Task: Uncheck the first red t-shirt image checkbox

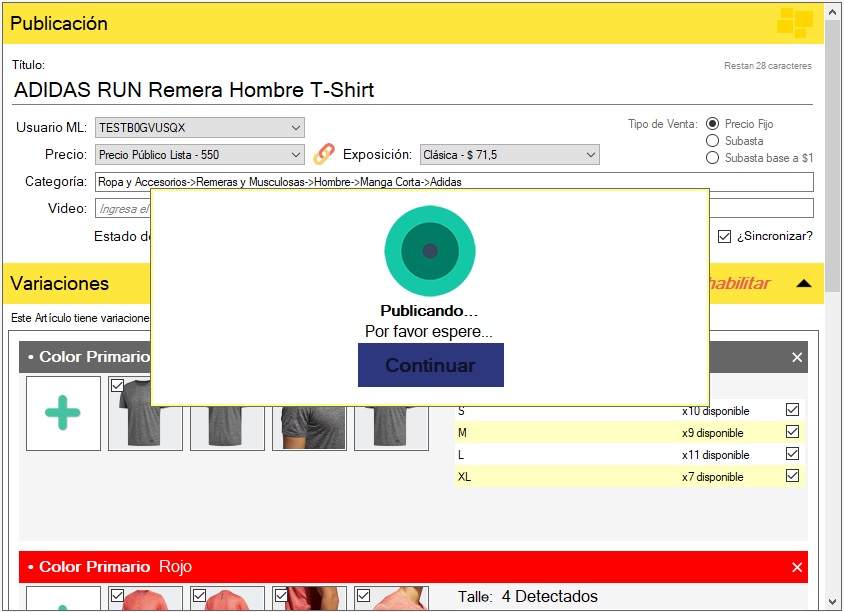Action: [117, 595]
